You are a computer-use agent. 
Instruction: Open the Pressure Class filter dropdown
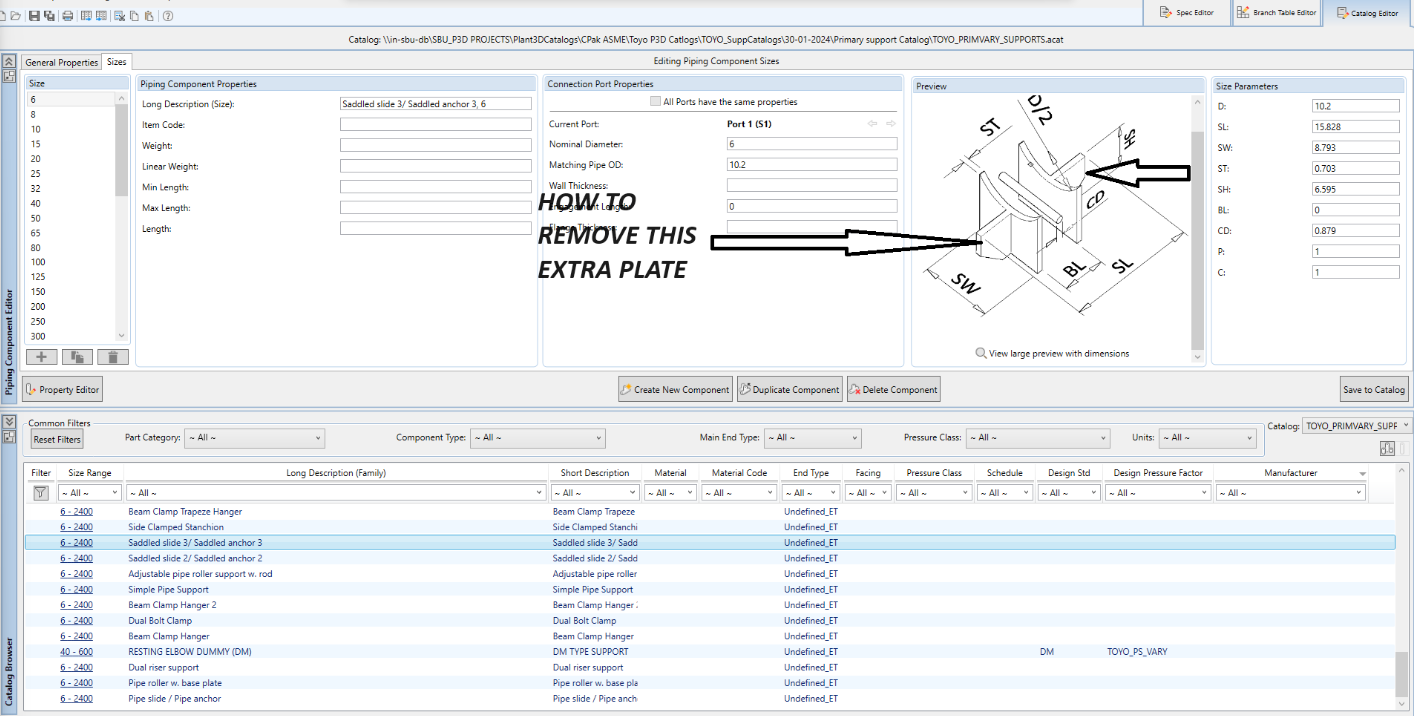point(1037,438)
